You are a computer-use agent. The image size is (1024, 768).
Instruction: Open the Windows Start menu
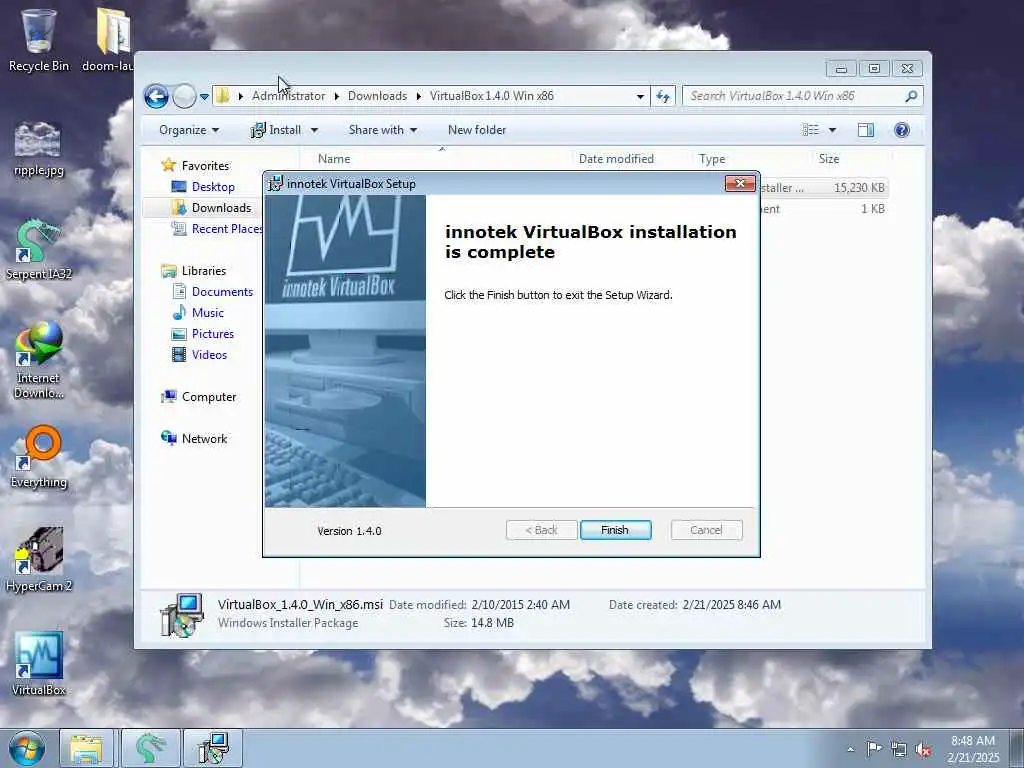[27, 748]
